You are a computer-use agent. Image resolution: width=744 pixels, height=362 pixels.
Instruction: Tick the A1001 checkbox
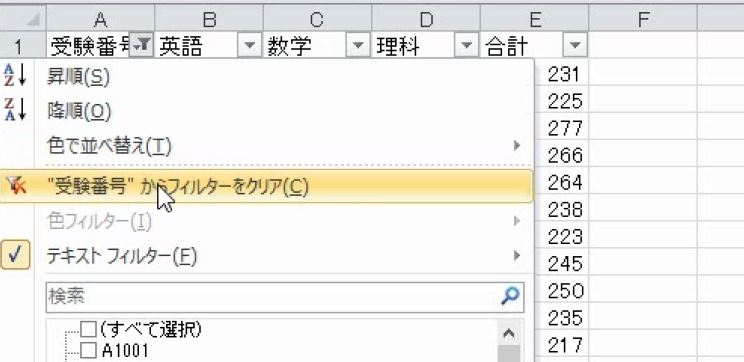pyautogui.click(x=88, y=351)
